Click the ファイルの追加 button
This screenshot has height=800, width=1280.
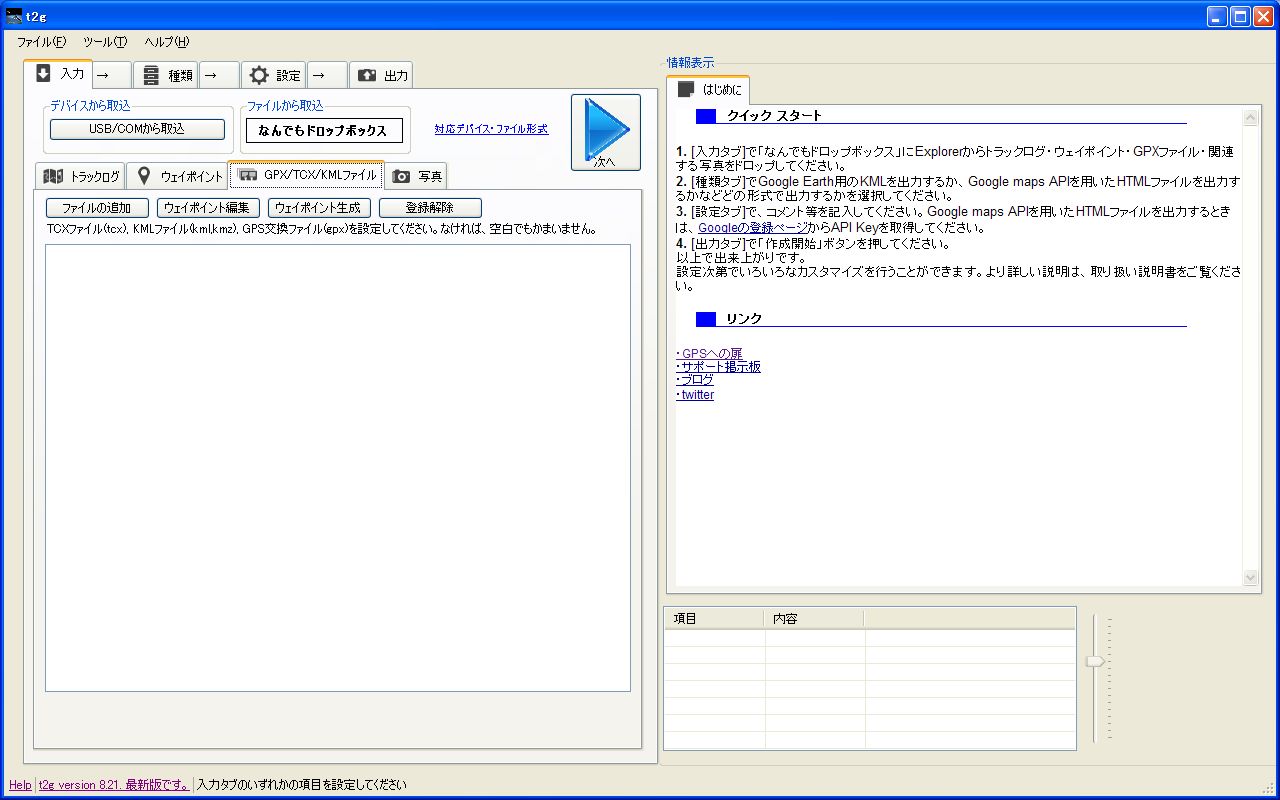pyautogui.click(x=97, y=208)
